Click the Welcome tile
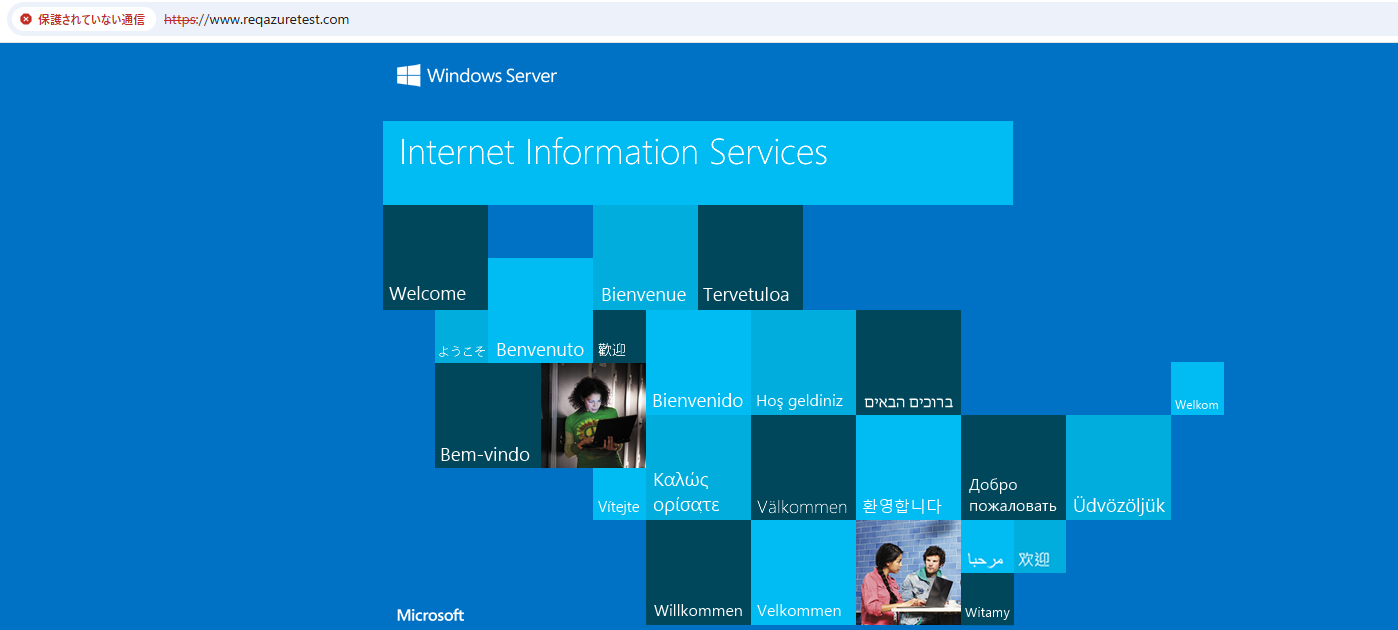 (435, 258)
